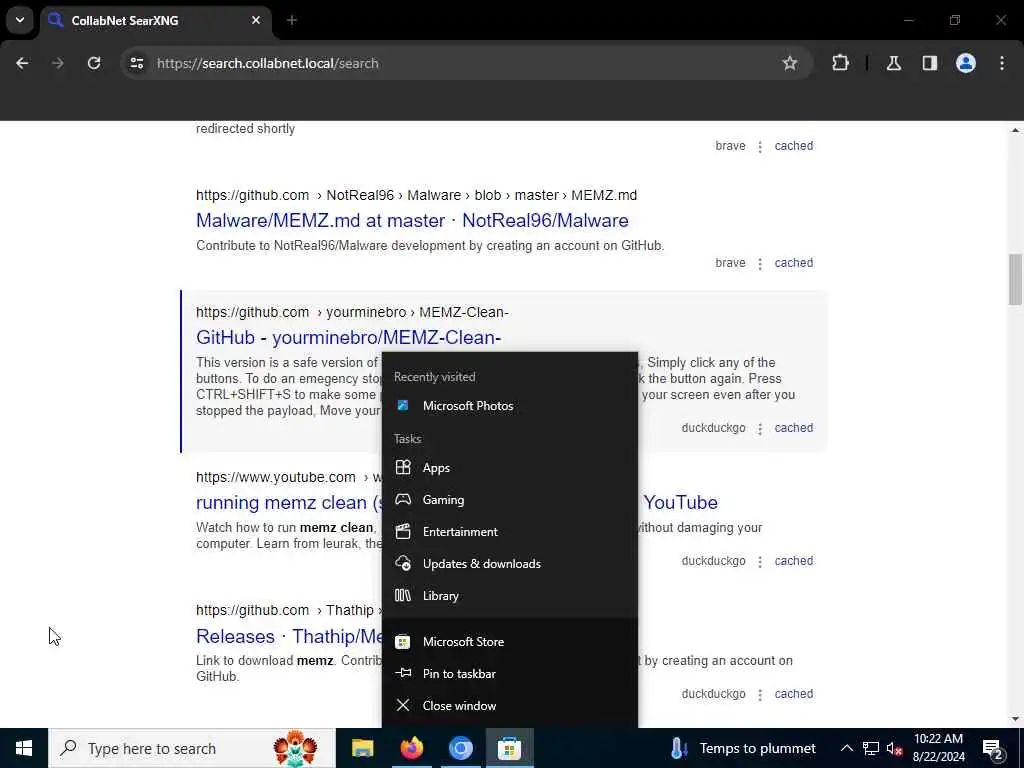Click brave label beside redirected shortly result

point(730,146)
